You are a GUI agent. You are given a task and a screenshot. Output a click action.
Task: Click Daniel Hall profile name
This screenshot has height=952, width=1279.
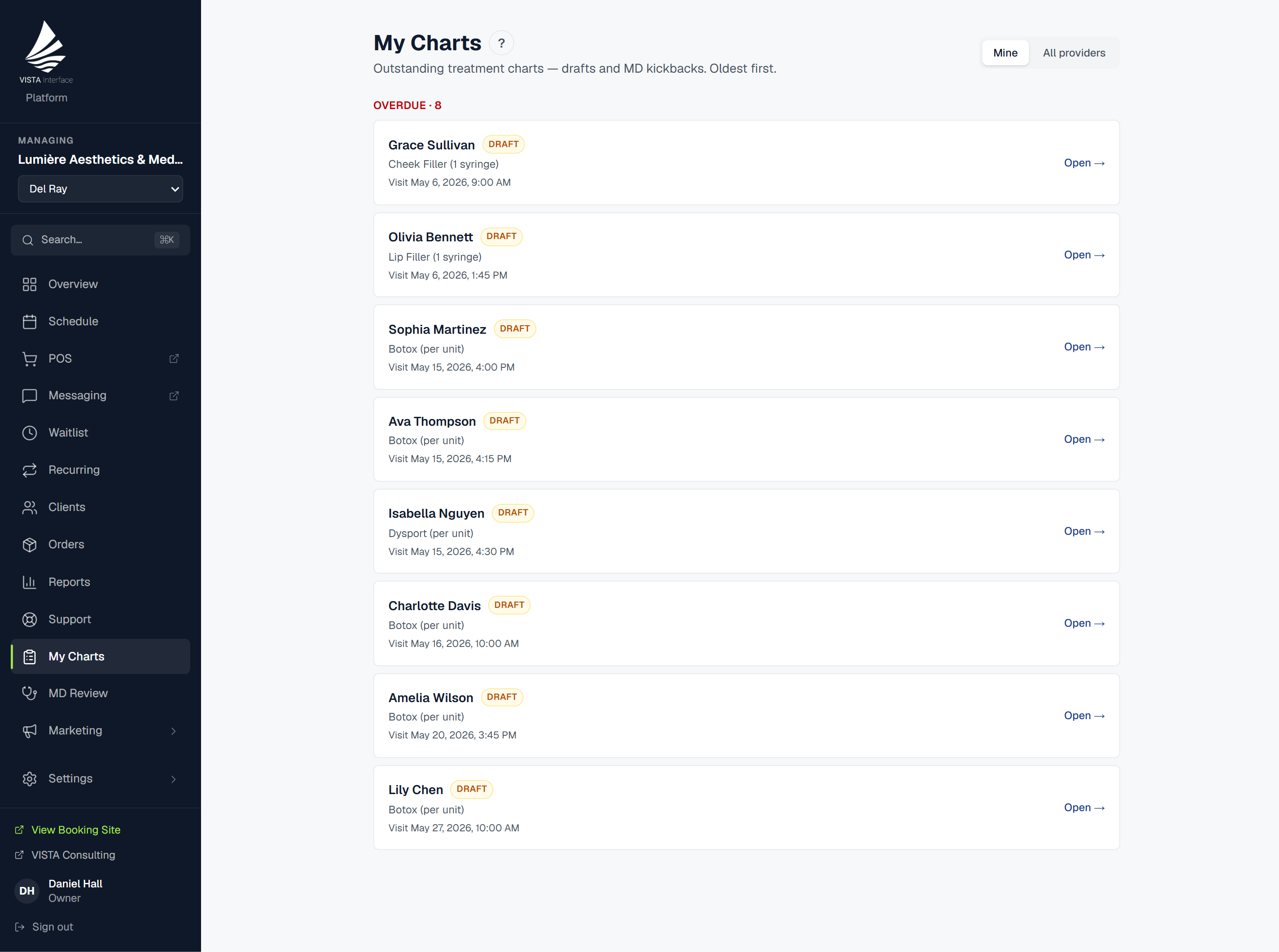pos(75,884)
